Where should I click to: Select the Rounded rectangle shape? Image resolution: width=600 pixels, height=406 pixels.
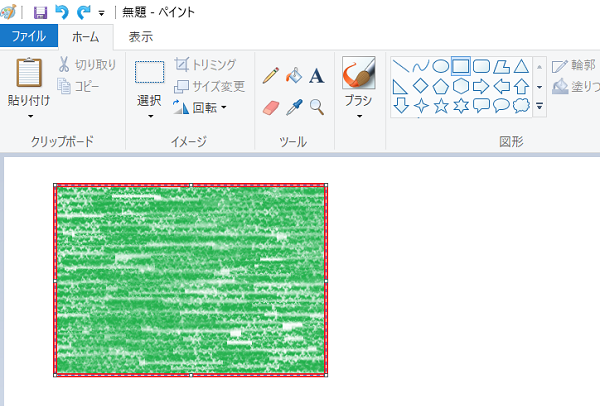(x=481, y=66)
